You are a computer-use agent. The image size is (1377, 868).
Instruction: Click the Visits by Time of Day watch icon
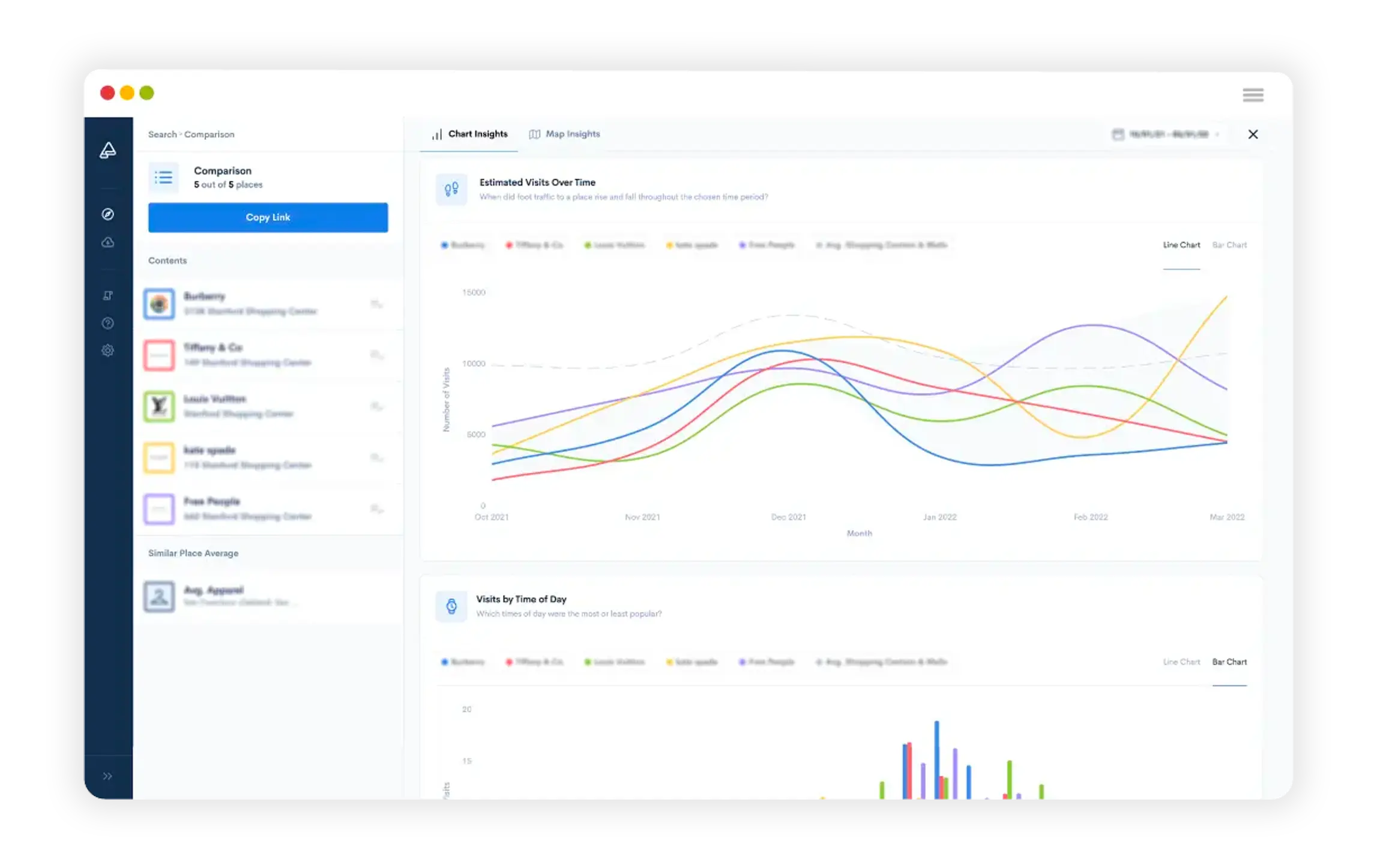(451, 606)
